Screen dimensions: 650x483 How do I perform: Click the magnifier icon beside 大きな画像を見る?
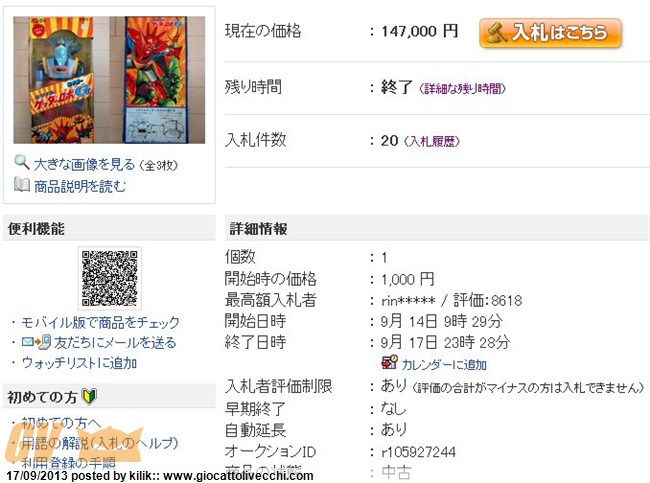pyautogui.click(x=21, y=162)
